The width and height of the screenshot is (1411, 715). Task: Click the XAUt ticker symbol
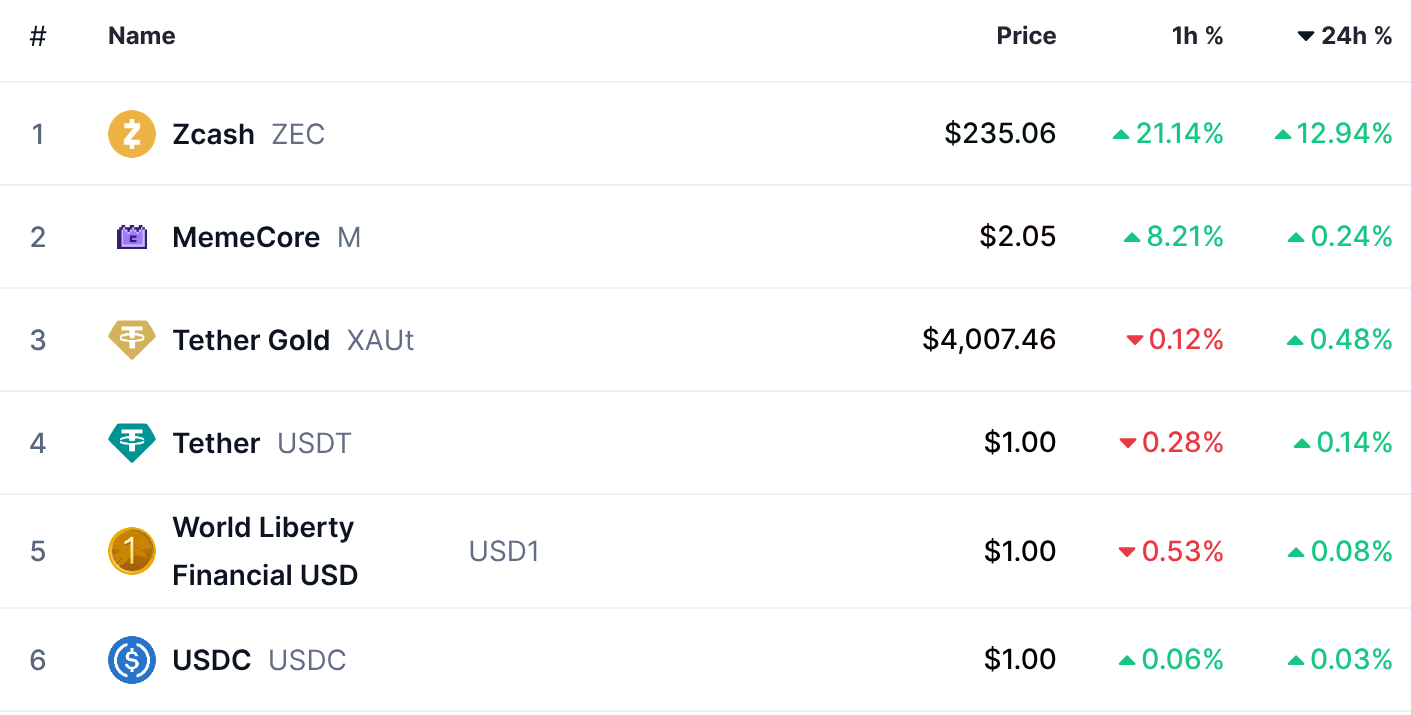[380, 340]
